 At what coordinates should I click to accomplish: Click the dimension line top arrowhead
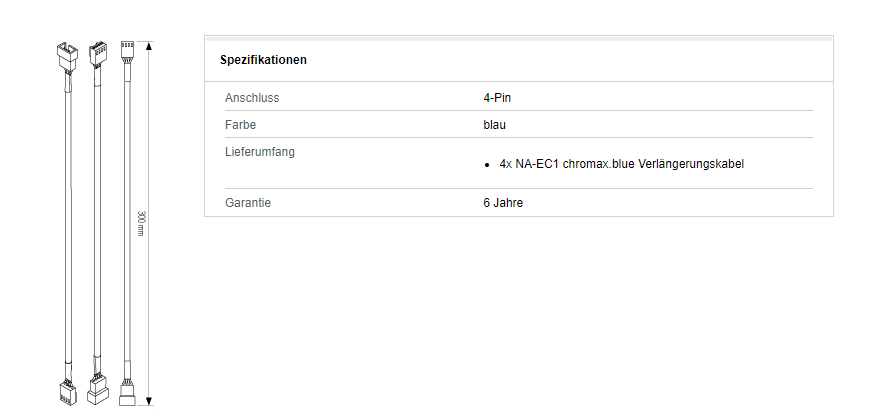tap(148, 46)
